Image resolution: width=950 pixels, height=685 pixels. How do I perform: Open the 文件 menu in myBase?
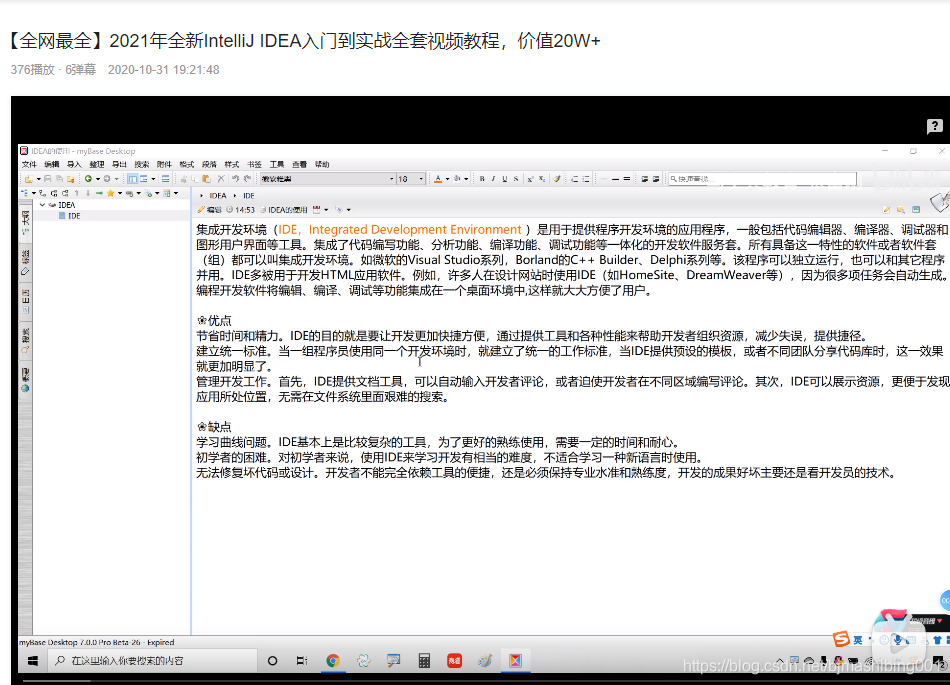[x=29, y=164]
